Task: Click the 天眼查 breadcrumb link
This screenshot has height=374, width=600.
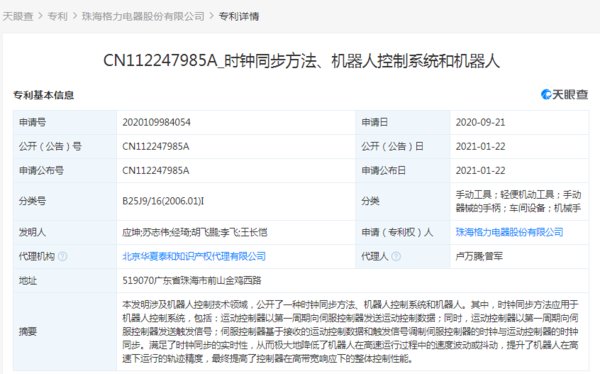Action: coord(18,16)
